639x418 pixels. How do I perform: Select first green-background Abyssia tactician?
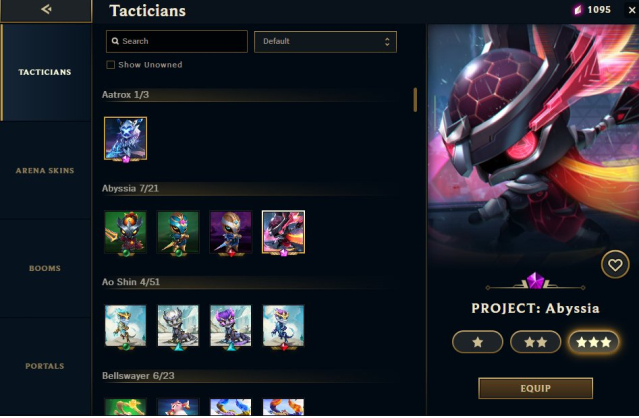126,232
